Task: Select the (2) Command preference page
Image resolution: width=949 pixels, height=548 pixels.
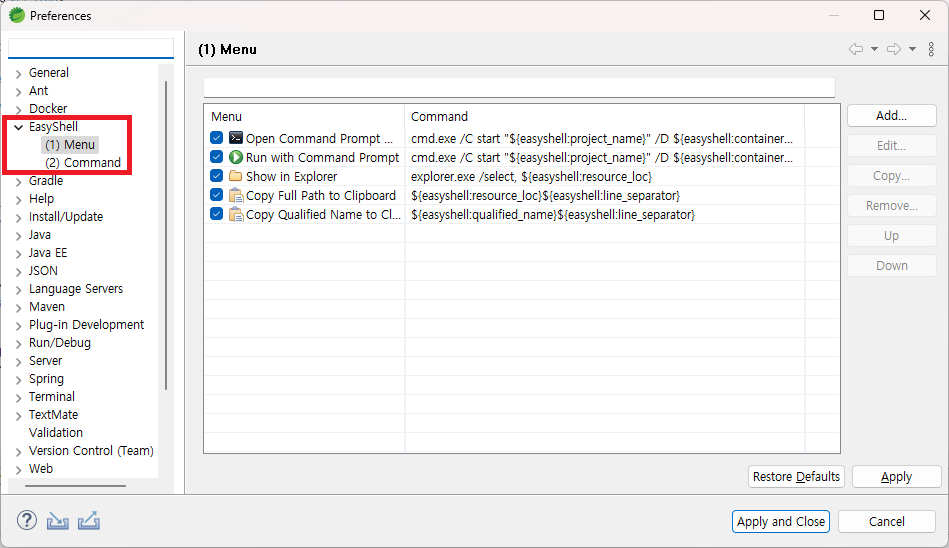Action: coord(83,162)
